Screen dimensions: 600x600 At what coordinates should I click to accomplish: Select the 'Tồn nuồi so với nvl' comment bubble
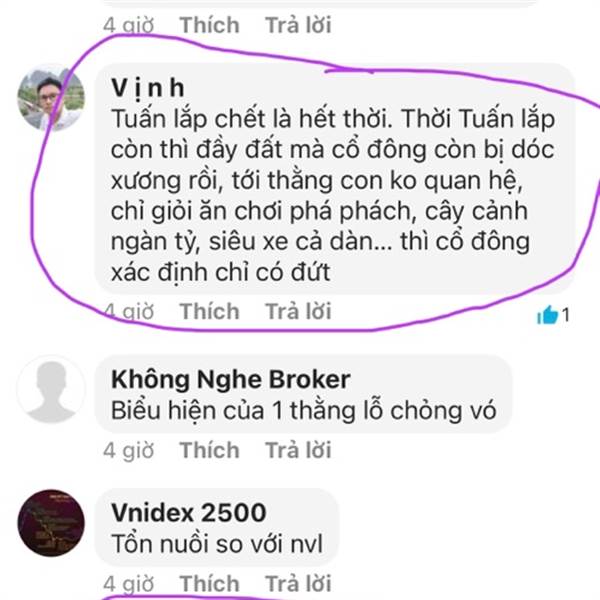tap(217, 527)
